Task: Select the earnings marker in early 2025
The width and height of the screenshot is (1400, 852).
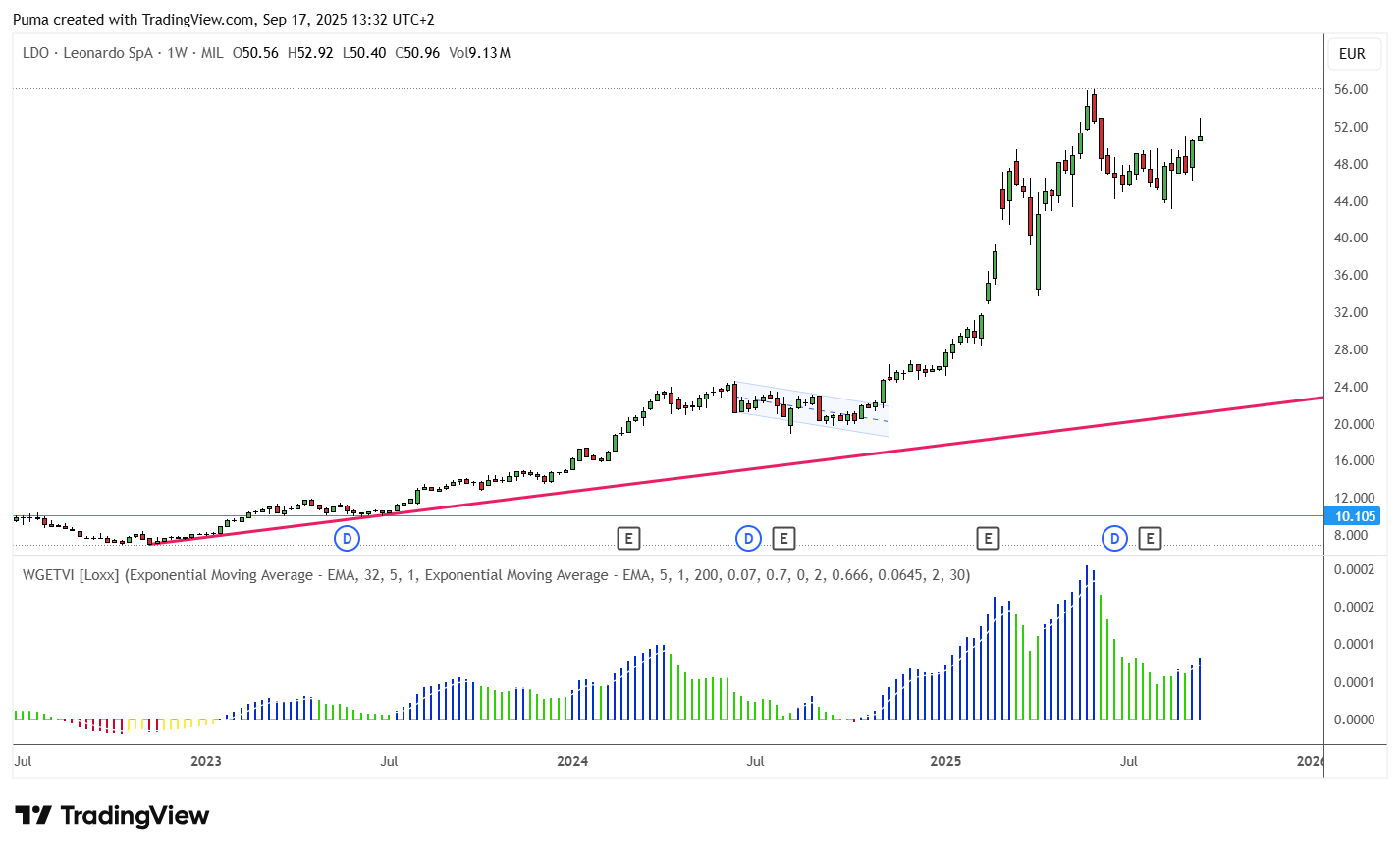Action: (988, 538)
